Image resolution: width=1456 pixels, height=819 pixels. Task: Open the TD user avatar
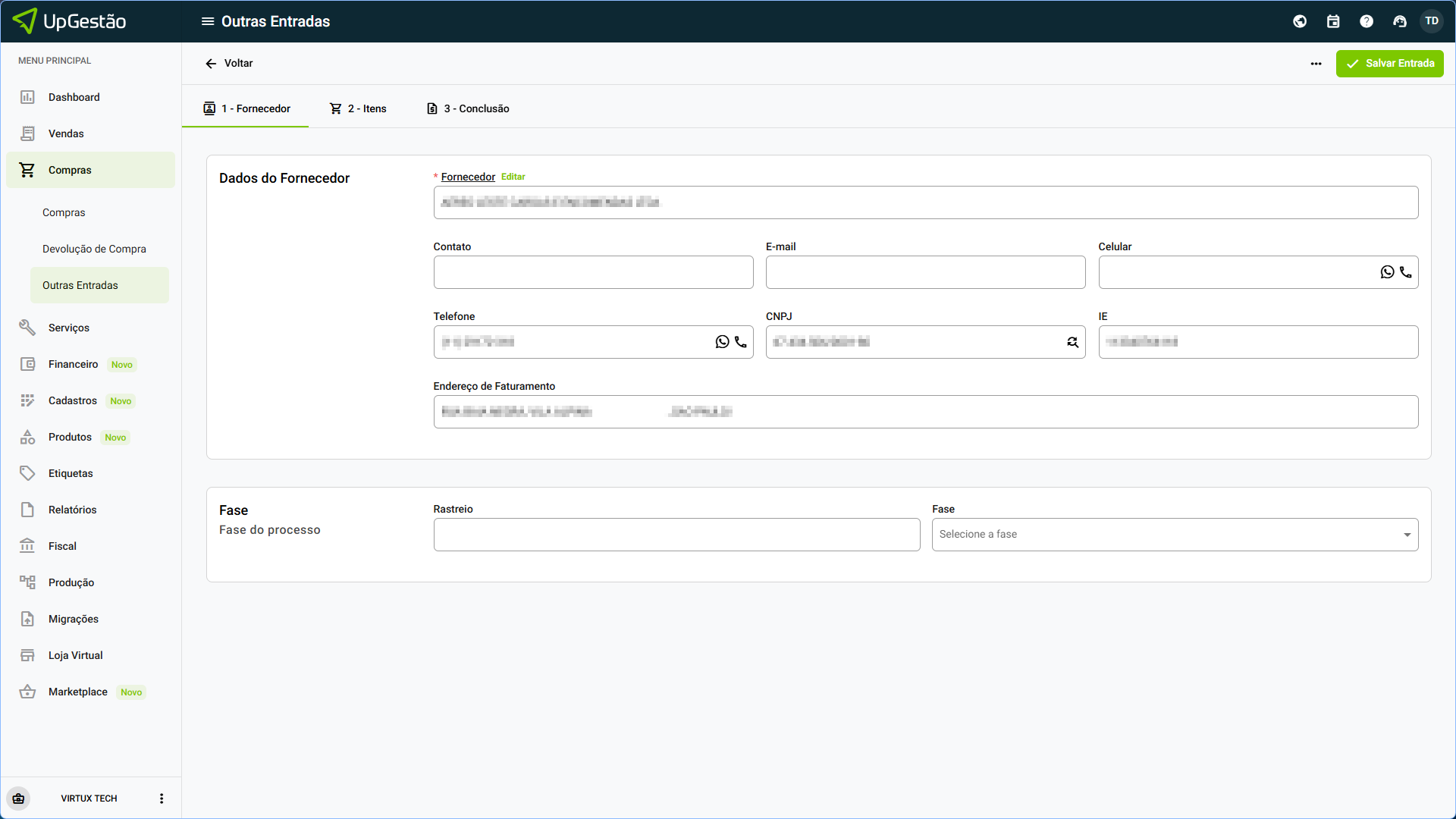(1432, 21)
